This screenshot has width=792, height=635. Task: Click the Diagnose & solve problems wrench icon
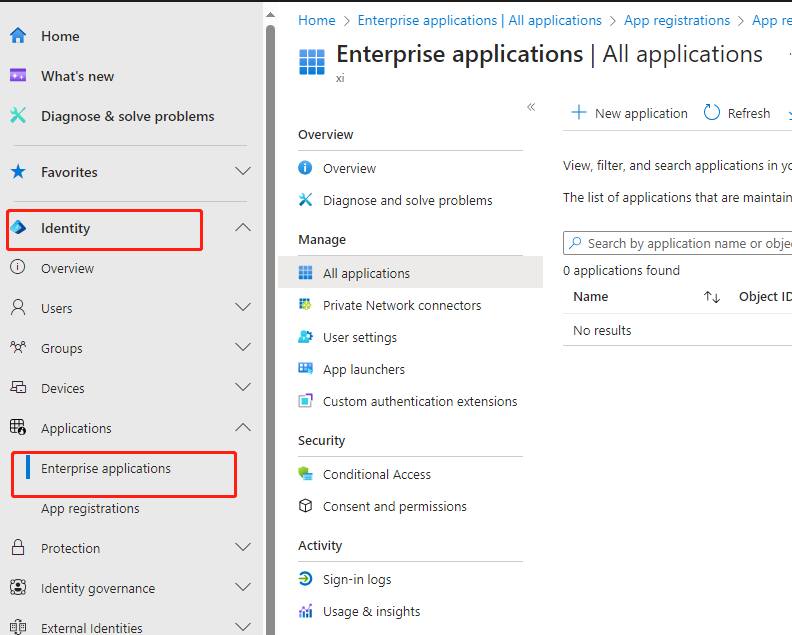[x=18, y=116]
